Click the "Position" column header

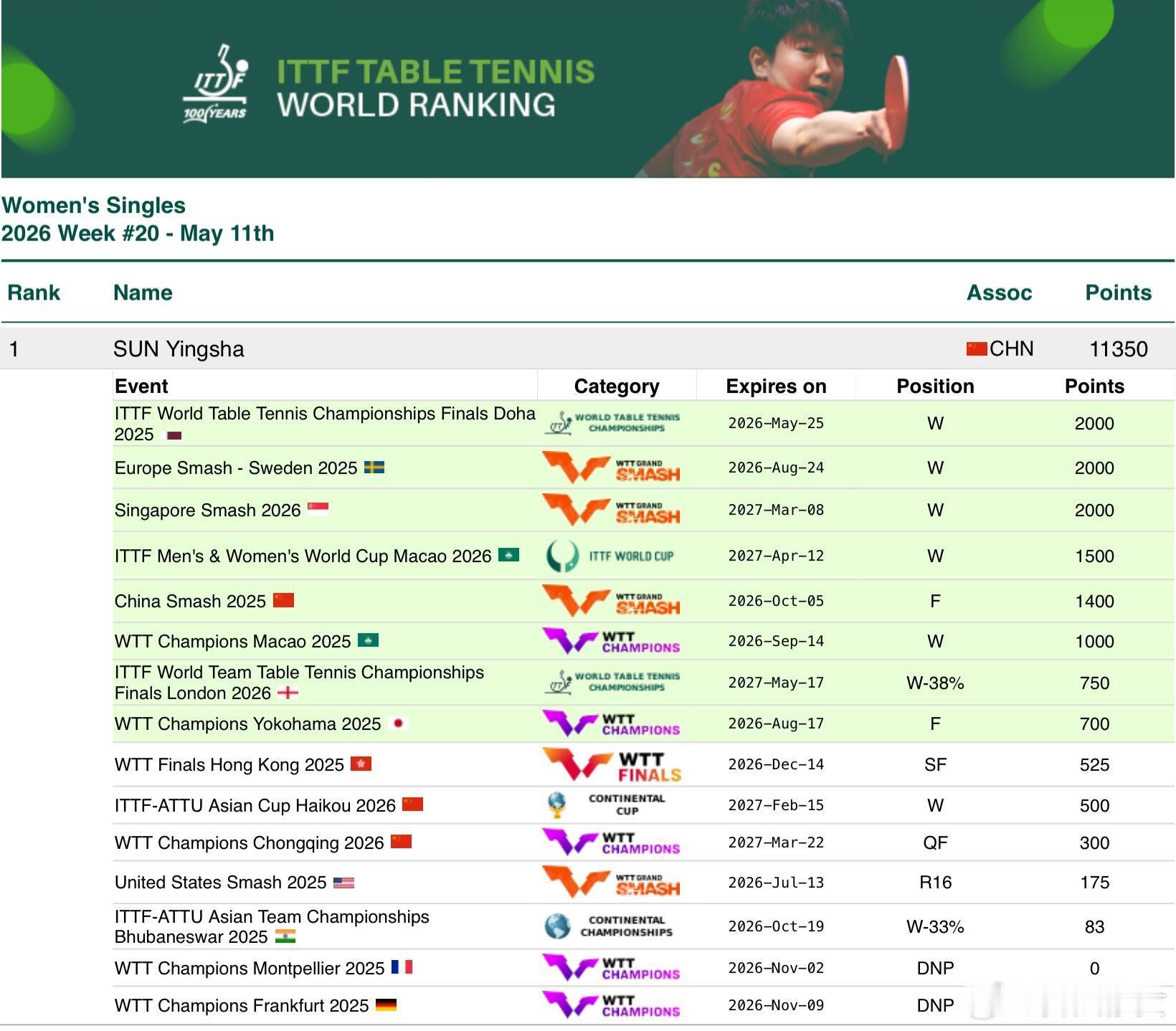(935, 386)
